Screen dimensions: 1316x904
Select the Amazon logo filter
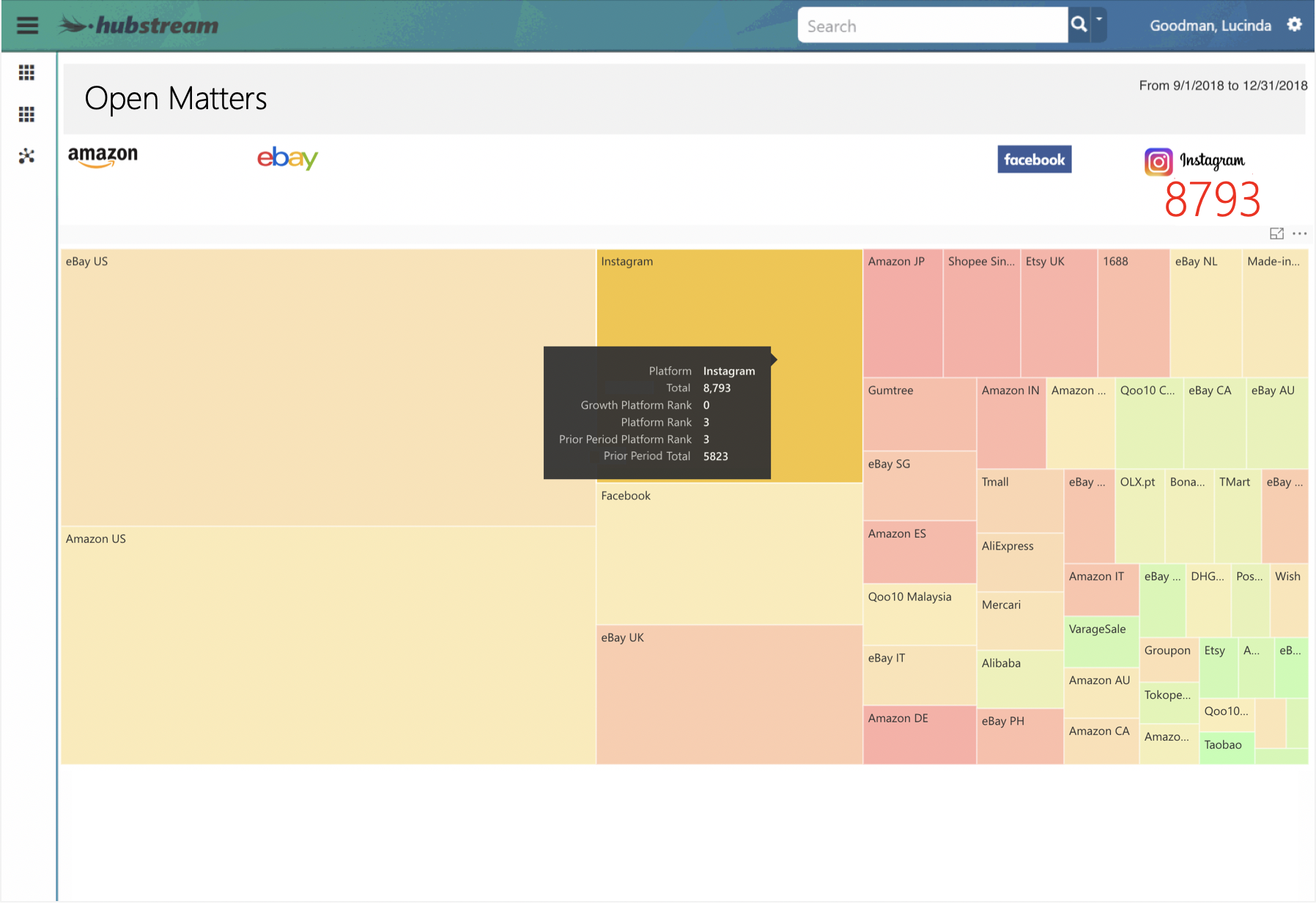(103, 156)
